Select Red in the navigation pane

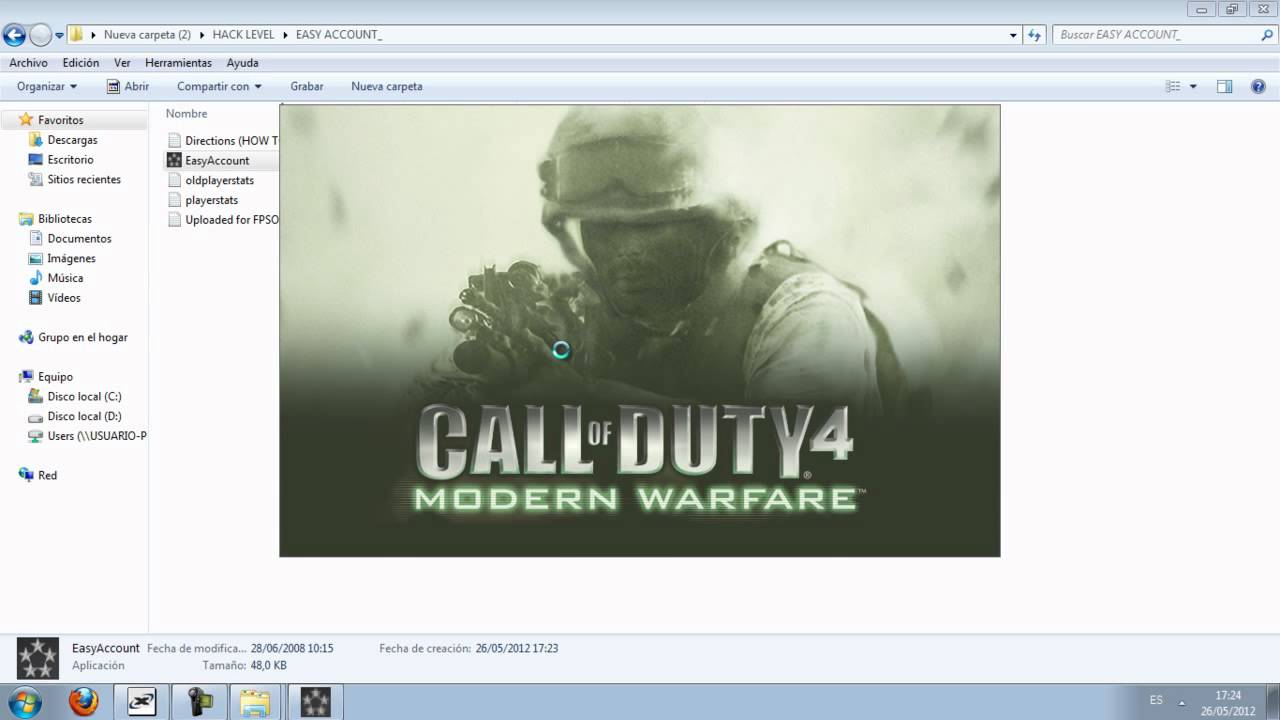(x=47, y=476)
